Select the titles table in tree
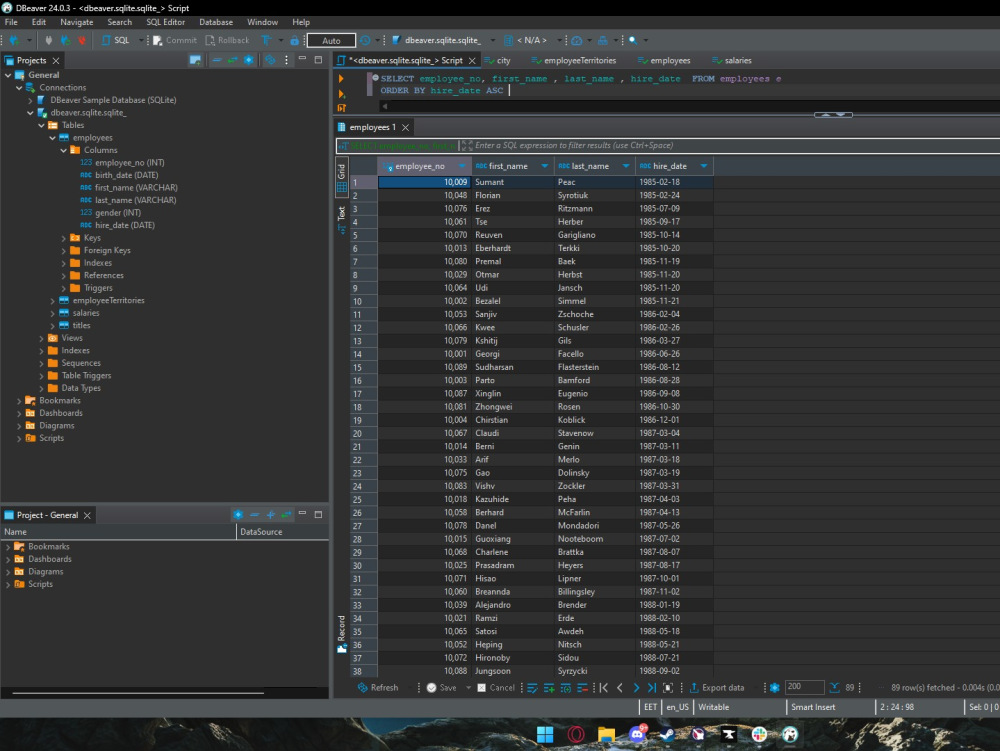Viewport: 1000px width, 751px height. coord(81,325)
